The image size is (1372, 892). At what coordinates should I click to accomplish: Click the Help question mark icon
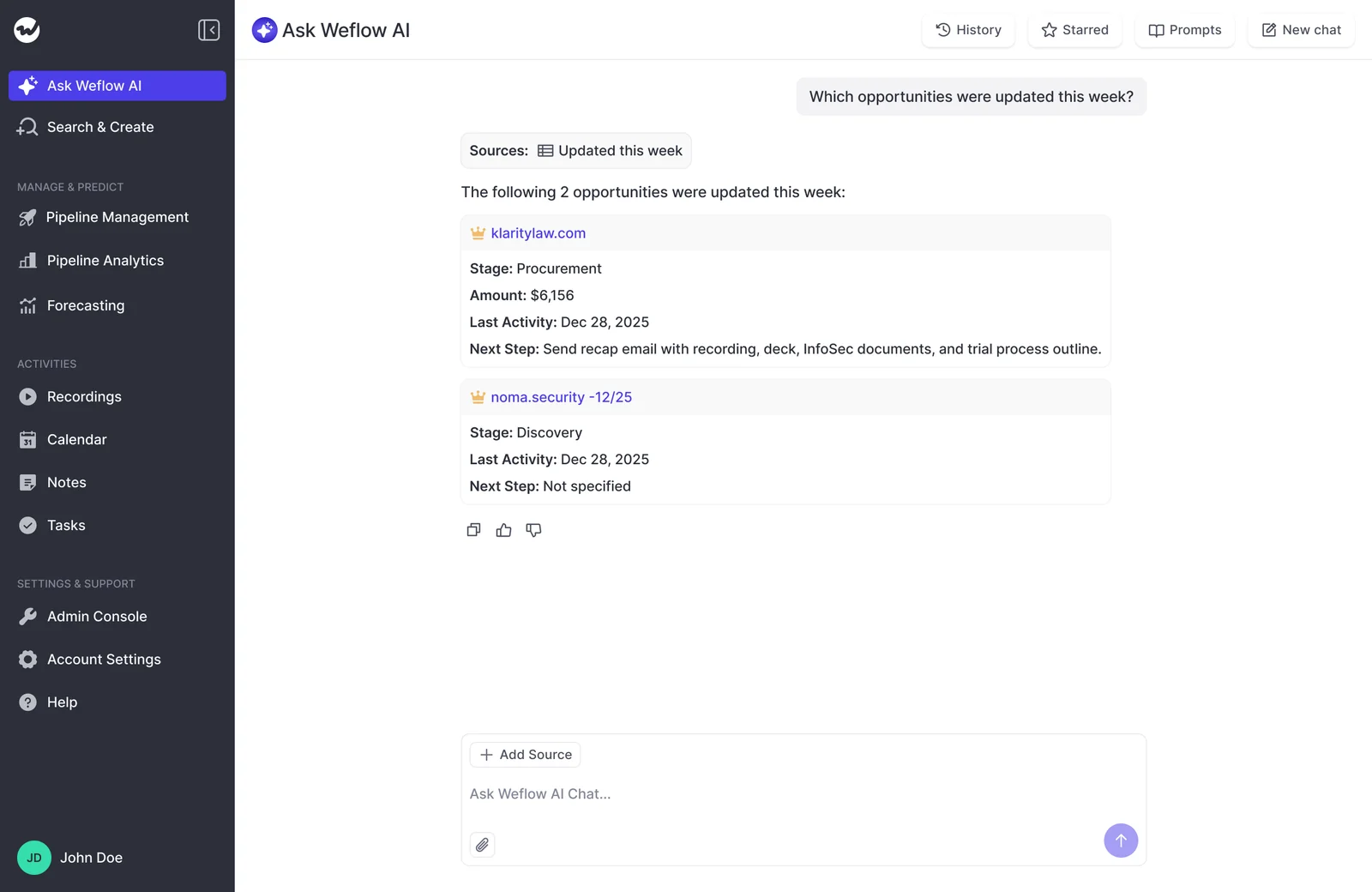click(28, 702)
